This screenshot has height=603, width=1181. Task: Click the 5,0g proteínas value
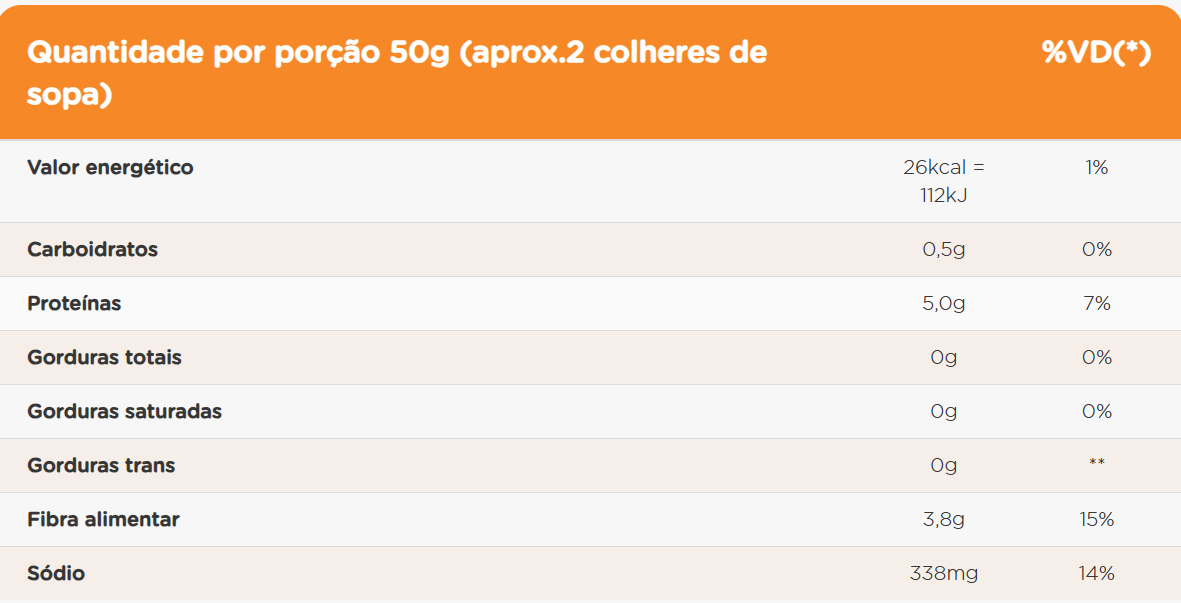pyautogui.click(x=943, y=304)
